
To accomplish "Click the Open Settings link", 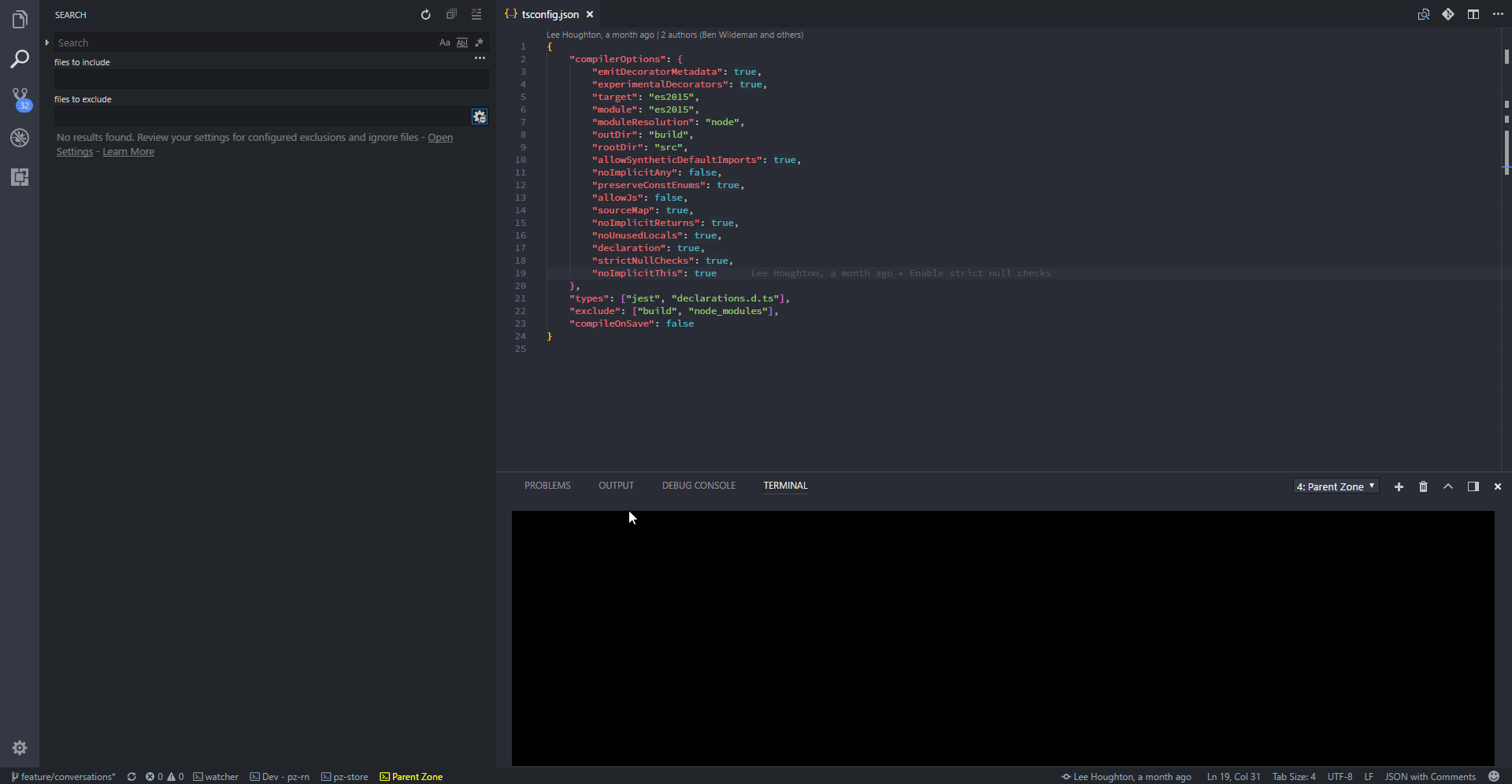I will [x=439, y=137].
